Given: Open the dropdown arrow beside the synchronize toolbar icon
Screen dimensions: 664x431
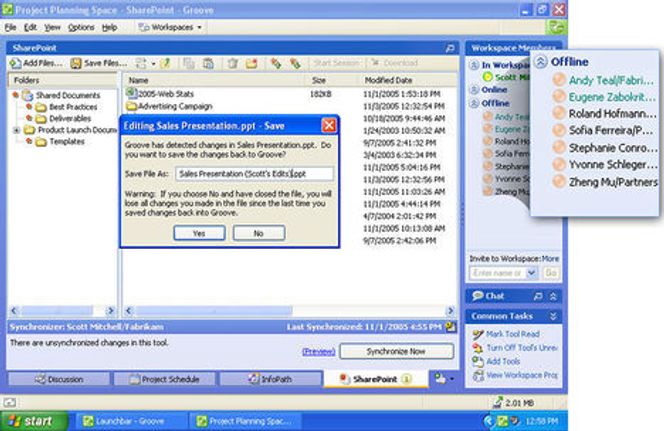Looking at the screenshot, I should pyautogui.click(x=153, y=64).
